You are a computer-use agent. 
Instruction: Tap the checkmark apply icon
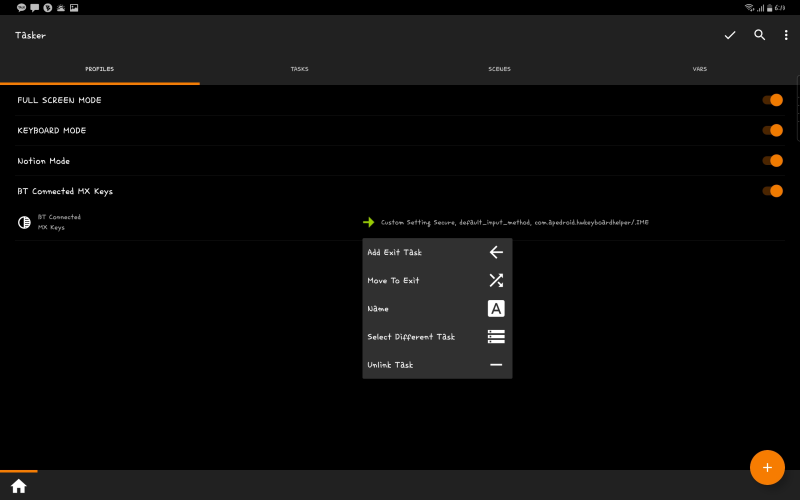tap(730, 35)
